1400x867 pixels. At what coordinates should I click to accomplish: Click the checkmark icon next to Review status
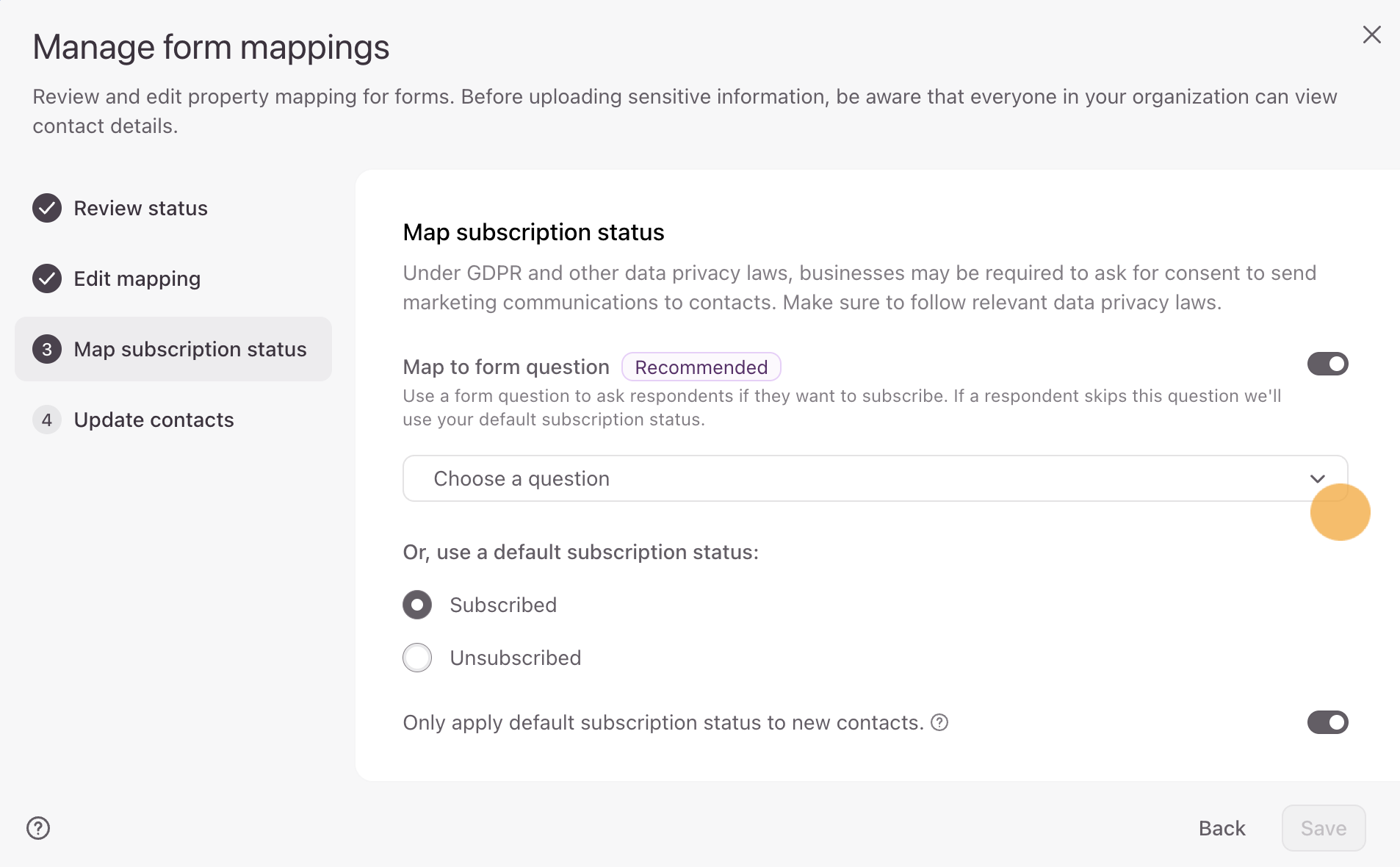tap(47, 208)
